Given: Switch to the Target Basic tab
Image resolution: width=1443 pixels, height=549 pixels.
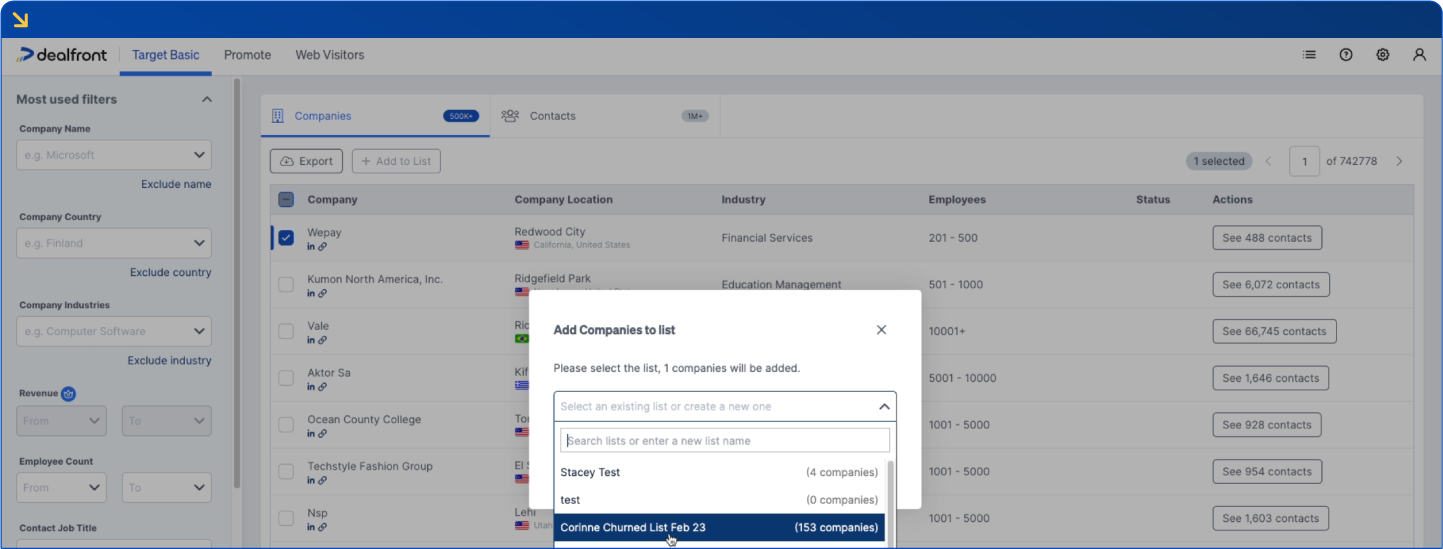Looking at the screenshot, I should pos(166,55).
